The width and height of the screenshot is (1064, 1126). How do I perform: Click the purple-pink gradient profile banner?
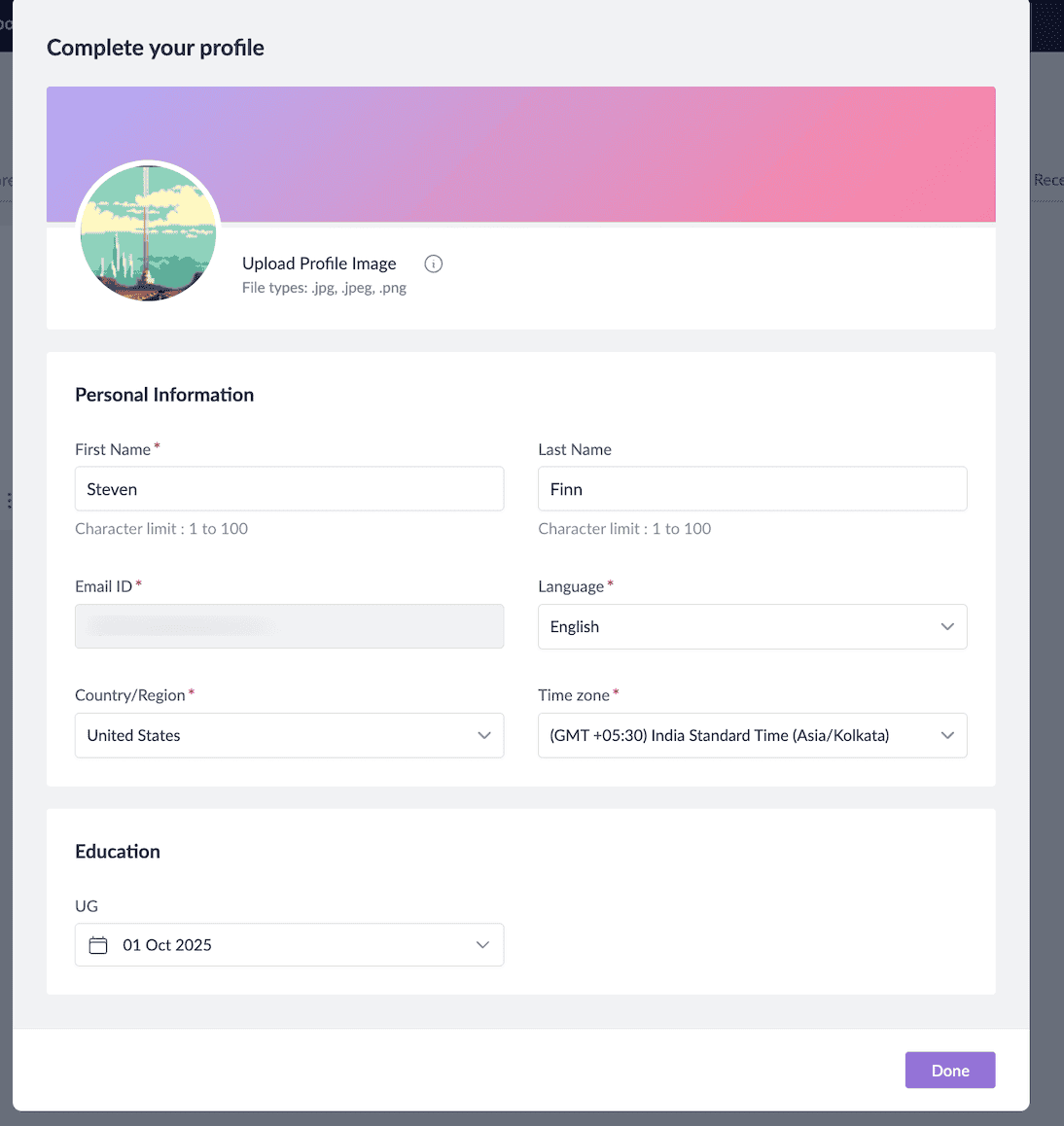(603, 154)
